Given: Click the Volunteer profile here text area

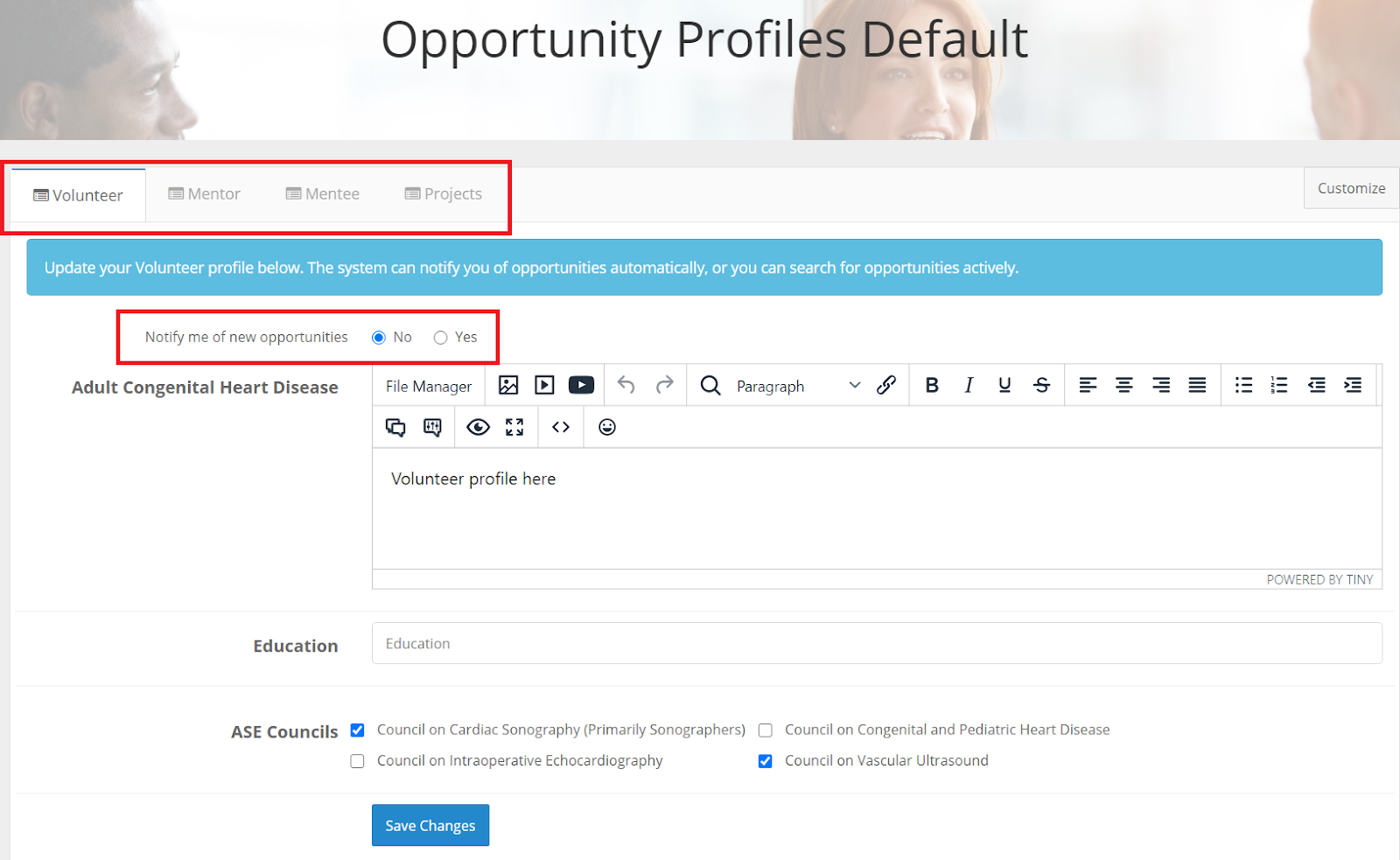Looking at the screenshot, I should click(877, 508).
